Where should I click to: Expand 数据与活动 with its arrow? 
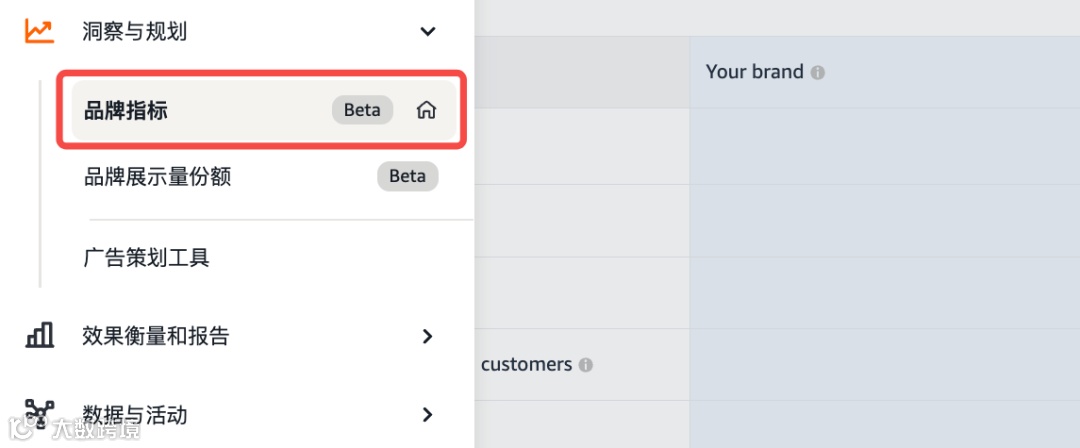428,414
